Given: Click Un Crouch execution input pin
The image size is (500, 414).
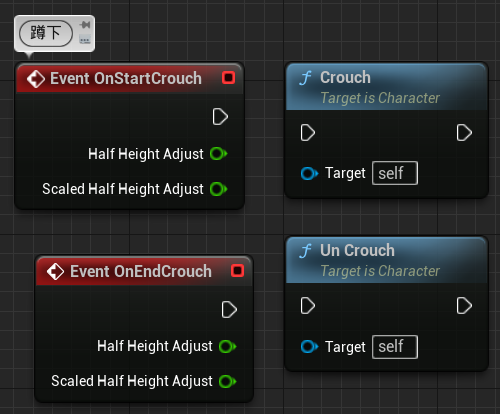Looking at the screenshot, I should pos(308,306).
